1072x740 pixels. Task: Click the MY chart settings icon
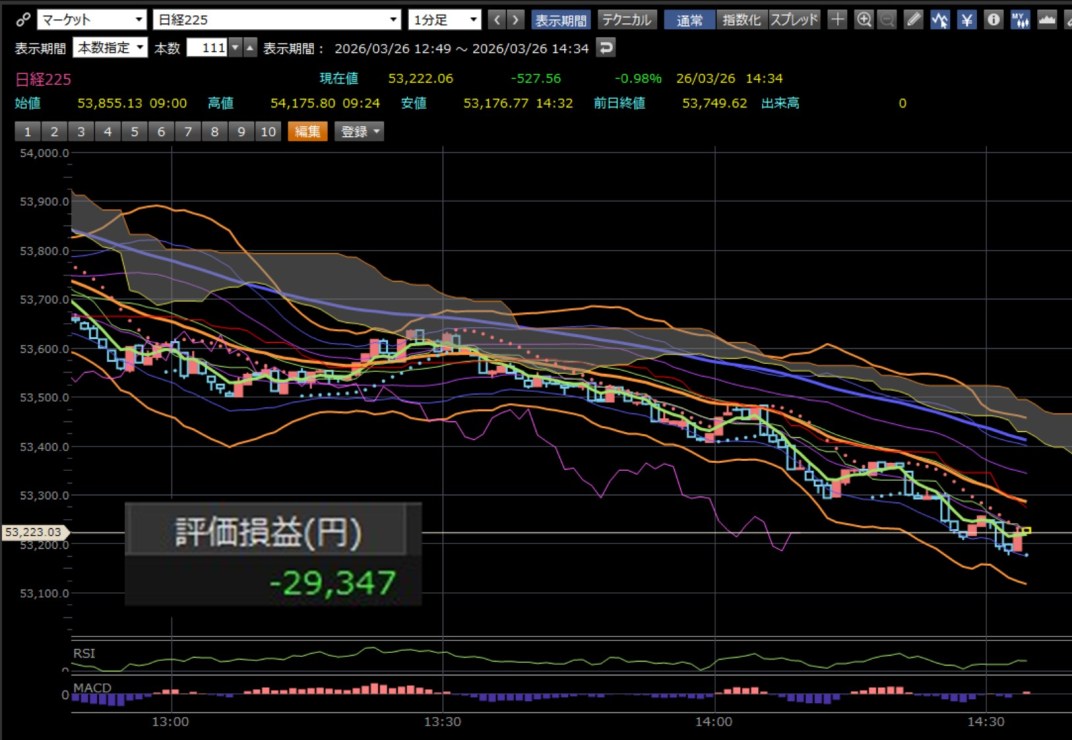(1020, 20)
